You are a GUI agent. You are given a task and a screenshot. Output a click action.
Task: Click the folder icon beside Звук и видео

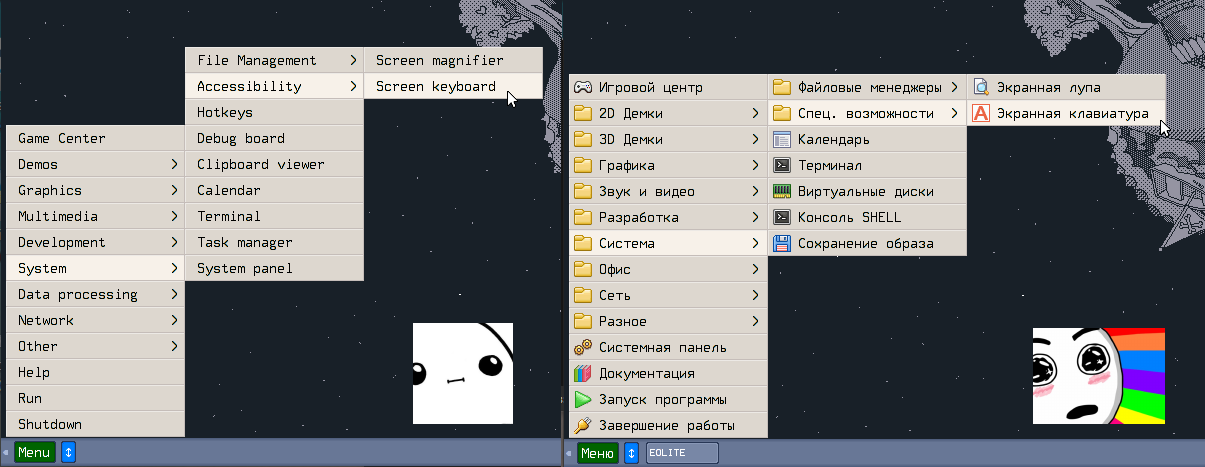583,192
